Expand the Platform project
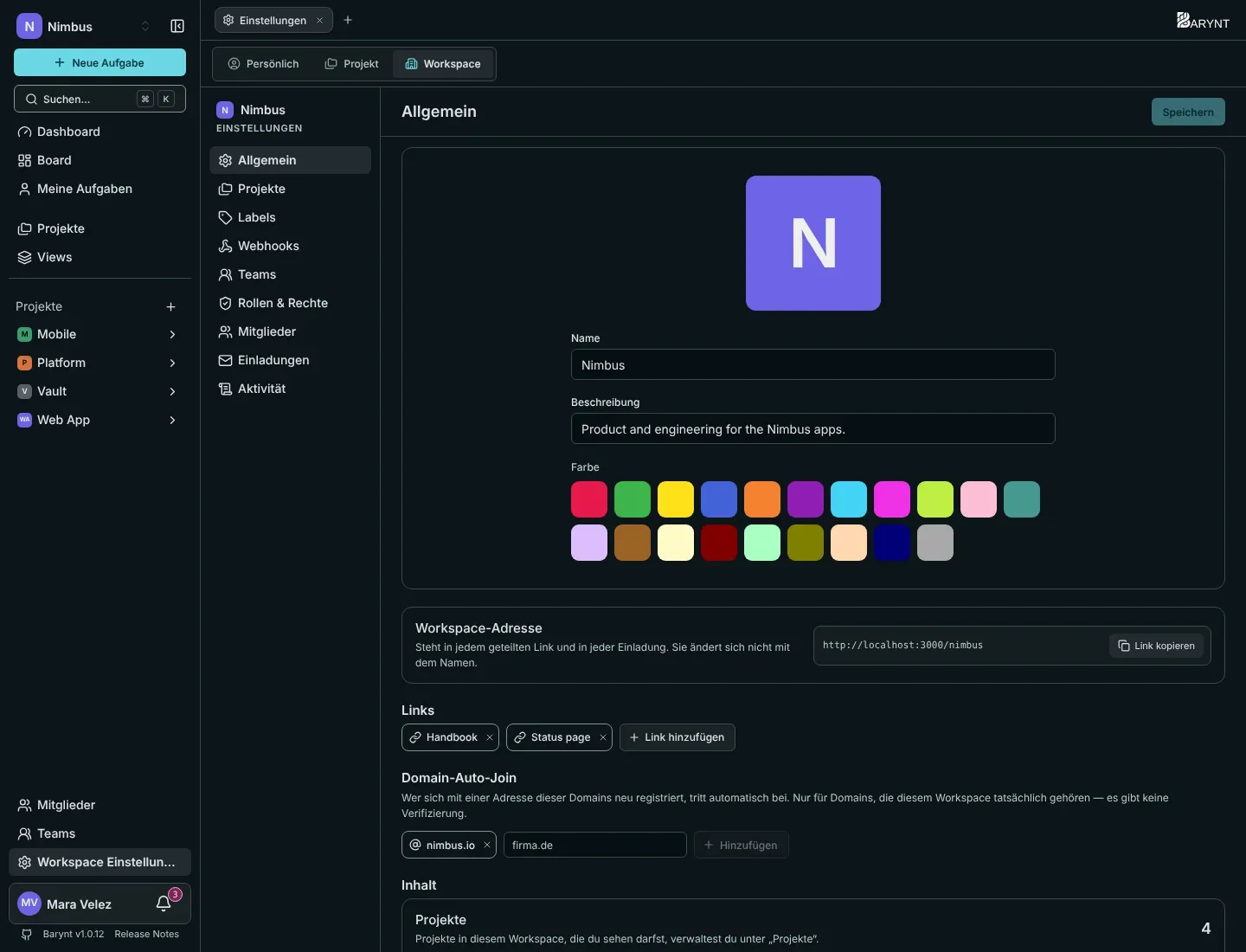1246x952 pixels. (x=172, y=363)
